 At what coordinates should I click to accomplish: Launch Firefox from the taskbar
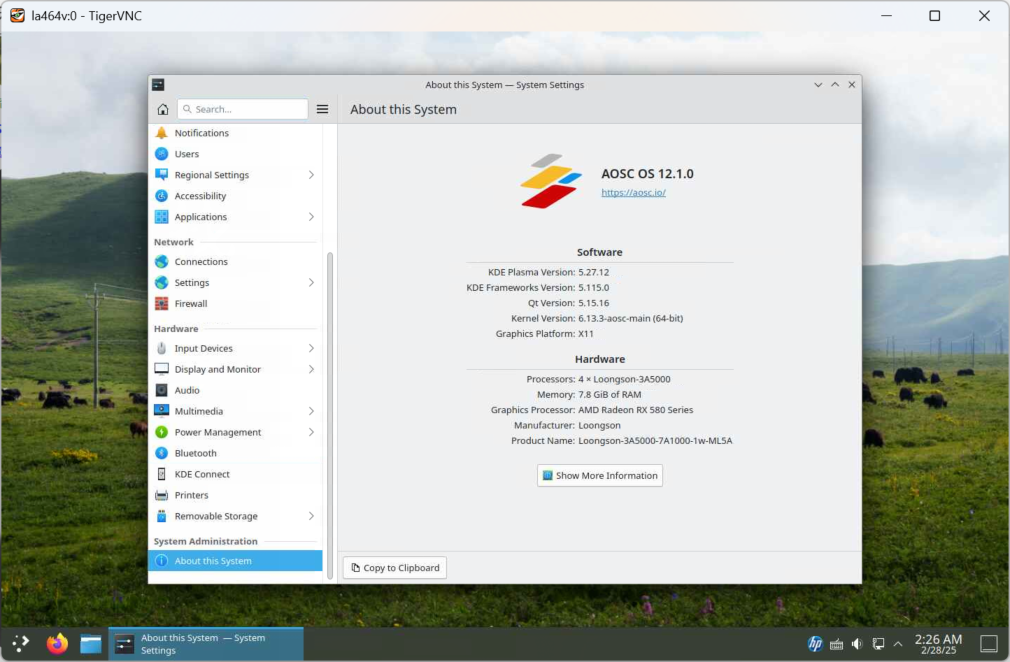[57, 643]
